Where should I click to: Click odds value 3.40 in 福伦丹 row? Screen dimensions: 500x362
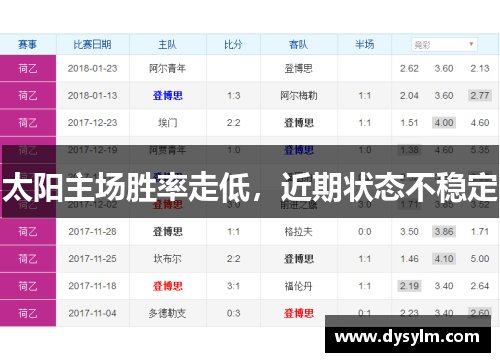[444, 286]
